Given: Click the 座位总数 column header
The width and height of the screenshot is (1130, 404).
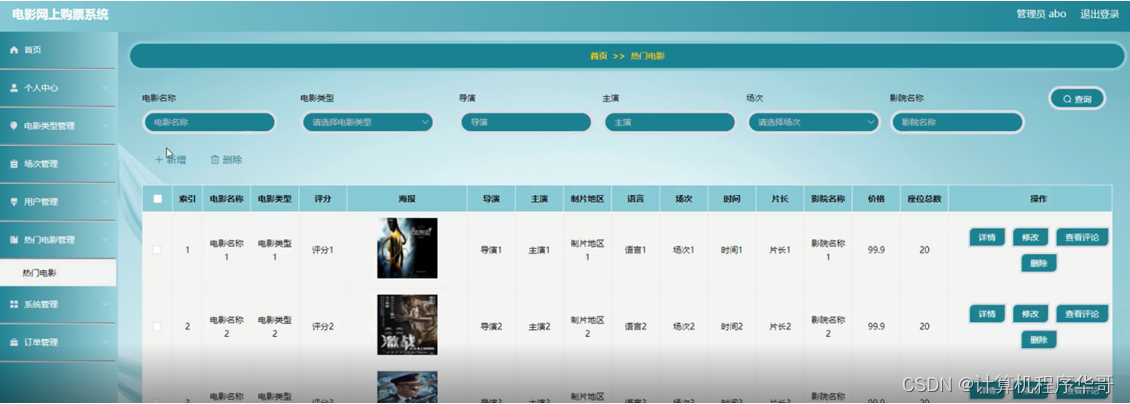Looking at the screenshot, I should tap(925, 199).
